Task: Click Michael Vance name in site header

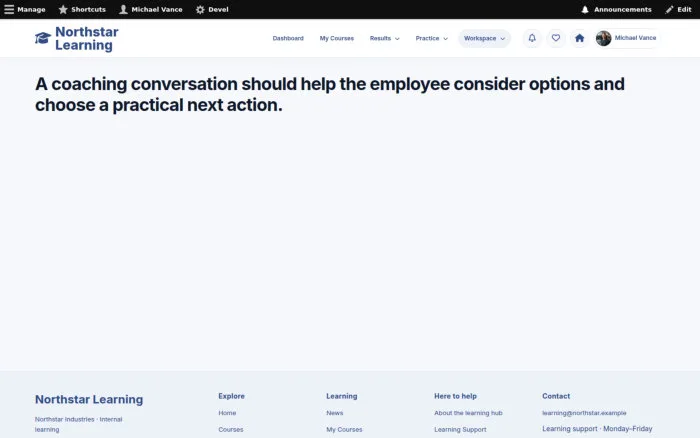Action: click(635, 38)
